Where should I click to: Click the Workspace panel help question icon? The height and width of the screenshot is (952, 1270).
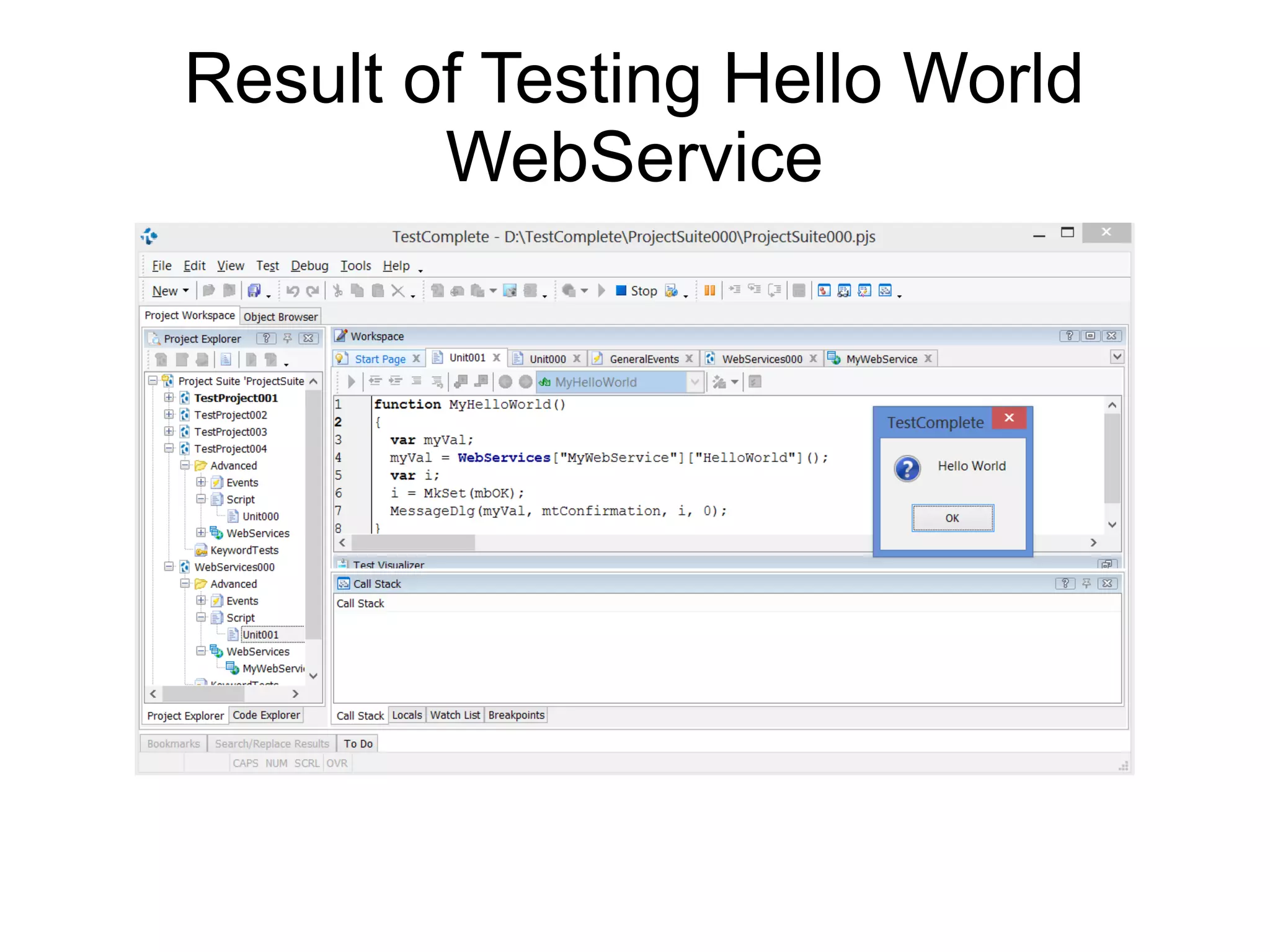[x=1069, y=336]
